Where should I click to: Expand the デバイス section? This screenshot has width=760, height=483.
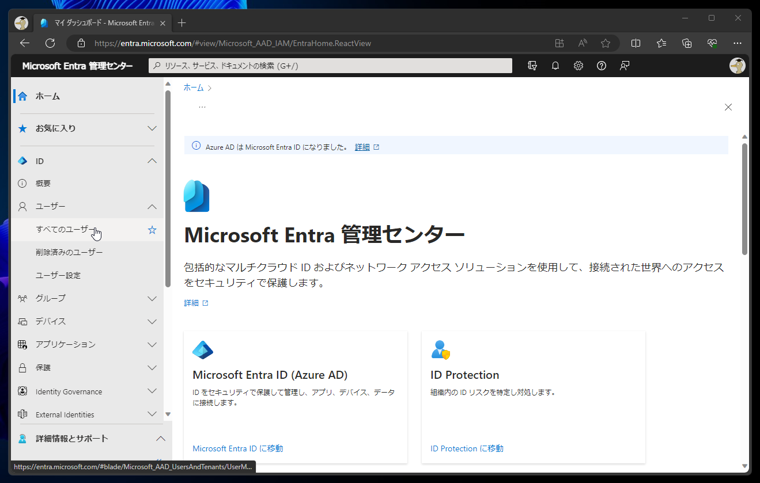coord(152,321)
